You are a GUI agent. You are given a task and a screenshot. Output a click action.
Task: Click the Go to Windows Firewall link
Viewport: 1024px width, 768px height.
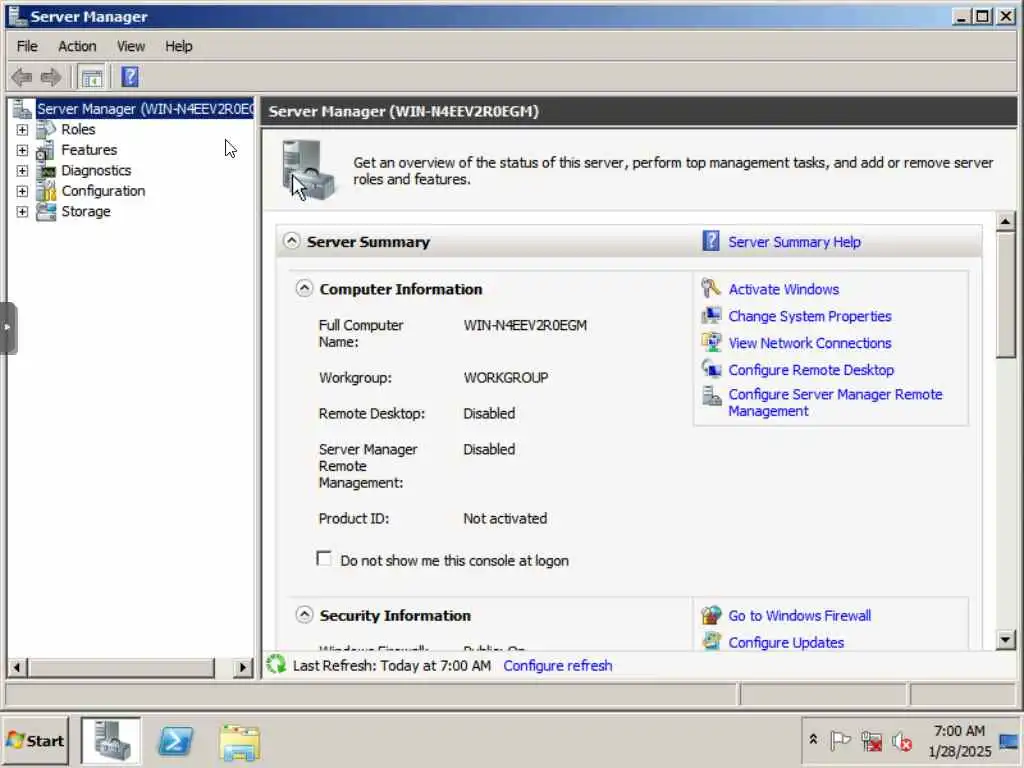tap(799, 616)
